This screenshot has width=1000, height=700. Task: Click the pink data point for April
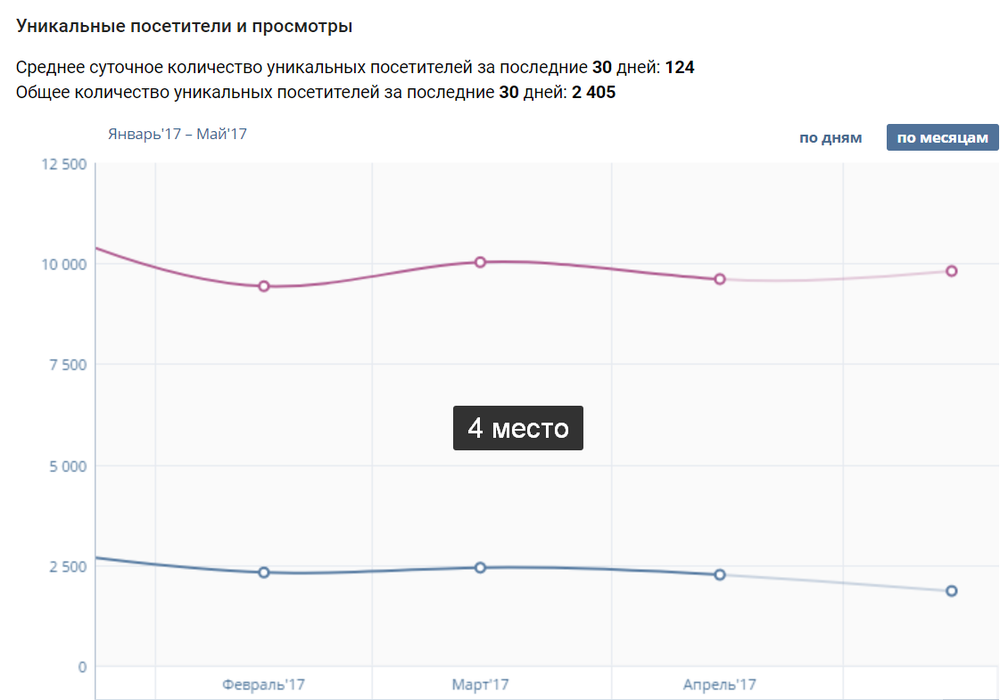(x=720, y=279)
